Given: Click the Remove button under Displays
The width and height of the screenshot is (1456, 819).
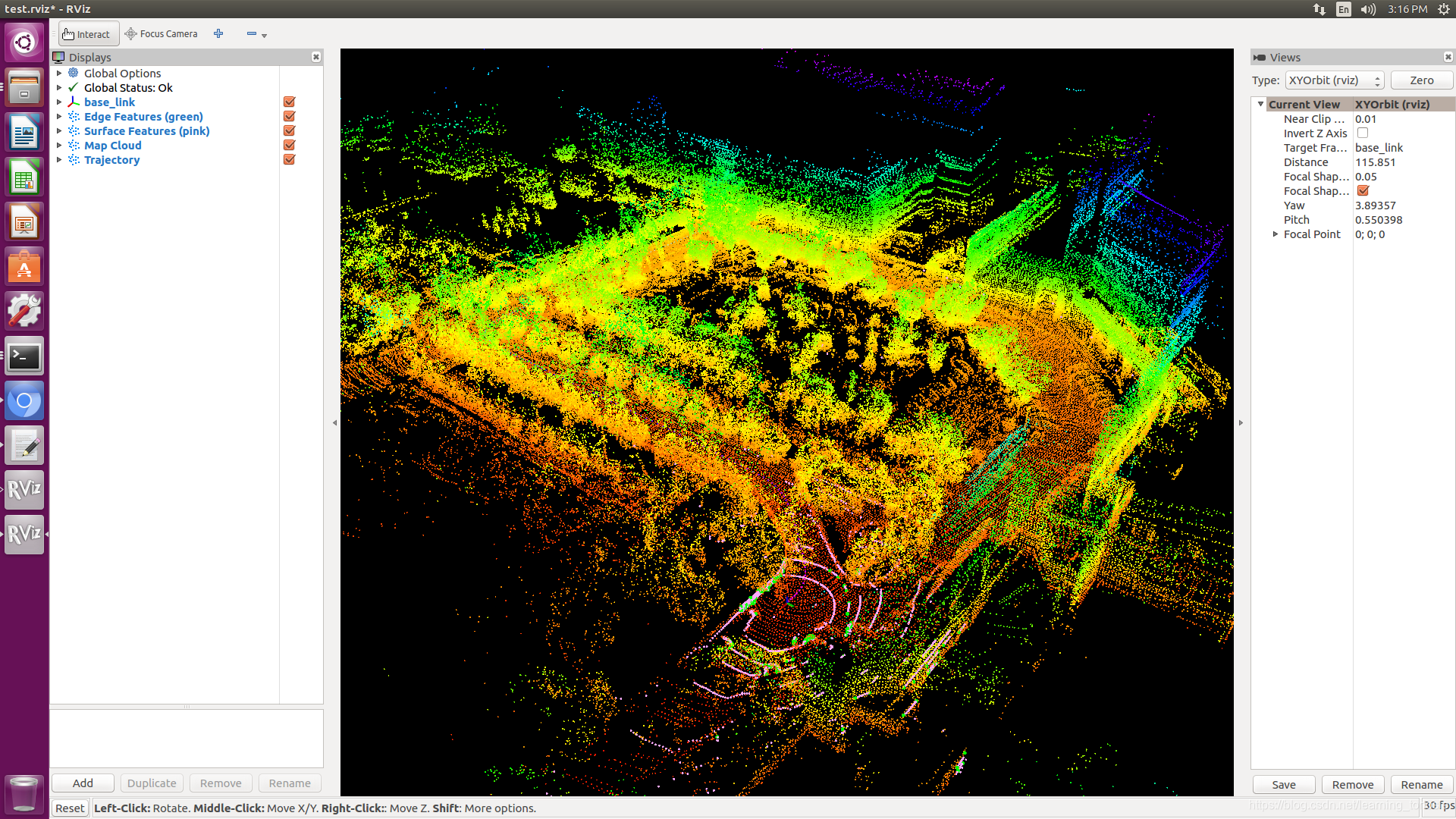Looking at the screenshot, I should 221,783.
